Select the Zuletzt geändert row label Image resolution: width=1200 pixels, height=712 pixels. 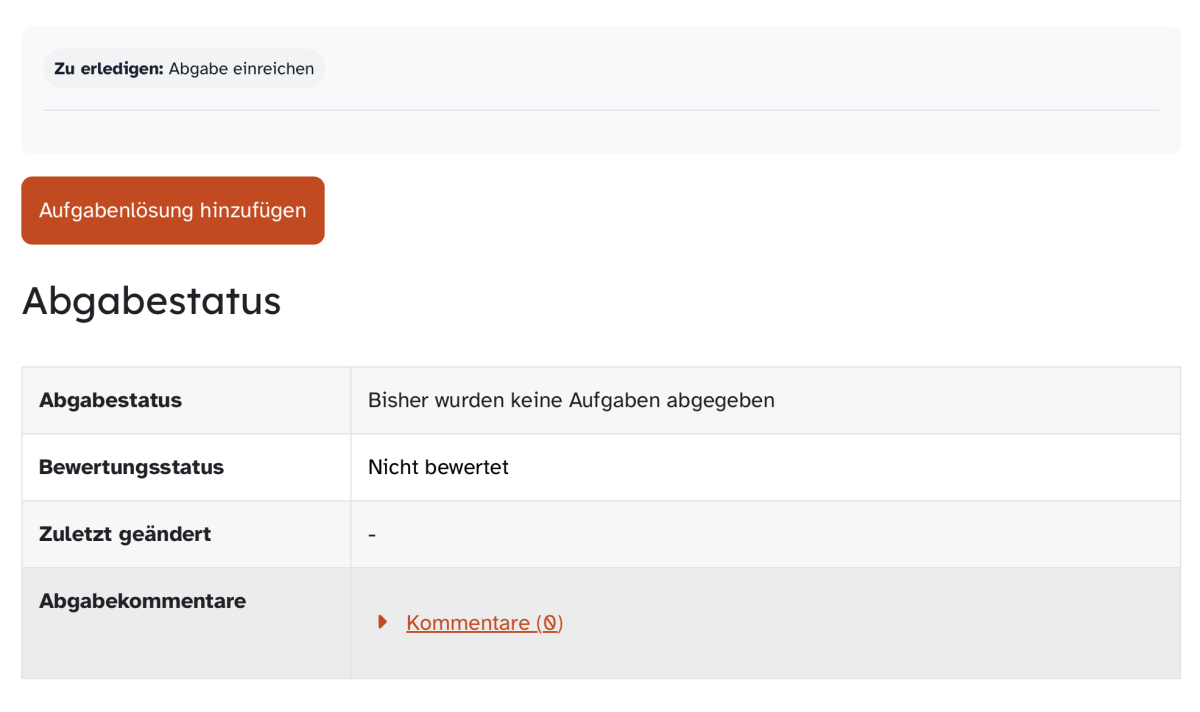click(x=125, y=534)
